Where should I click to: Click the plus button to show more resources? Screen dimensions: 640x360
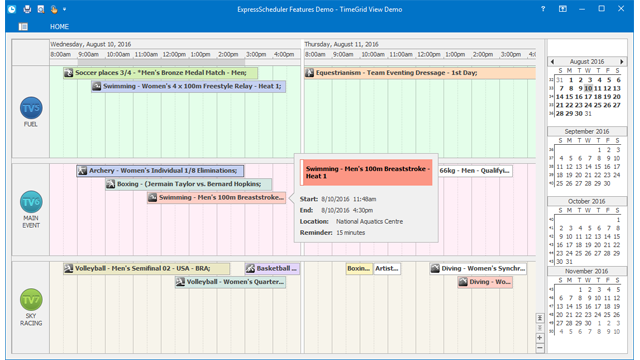coord(540,338)
